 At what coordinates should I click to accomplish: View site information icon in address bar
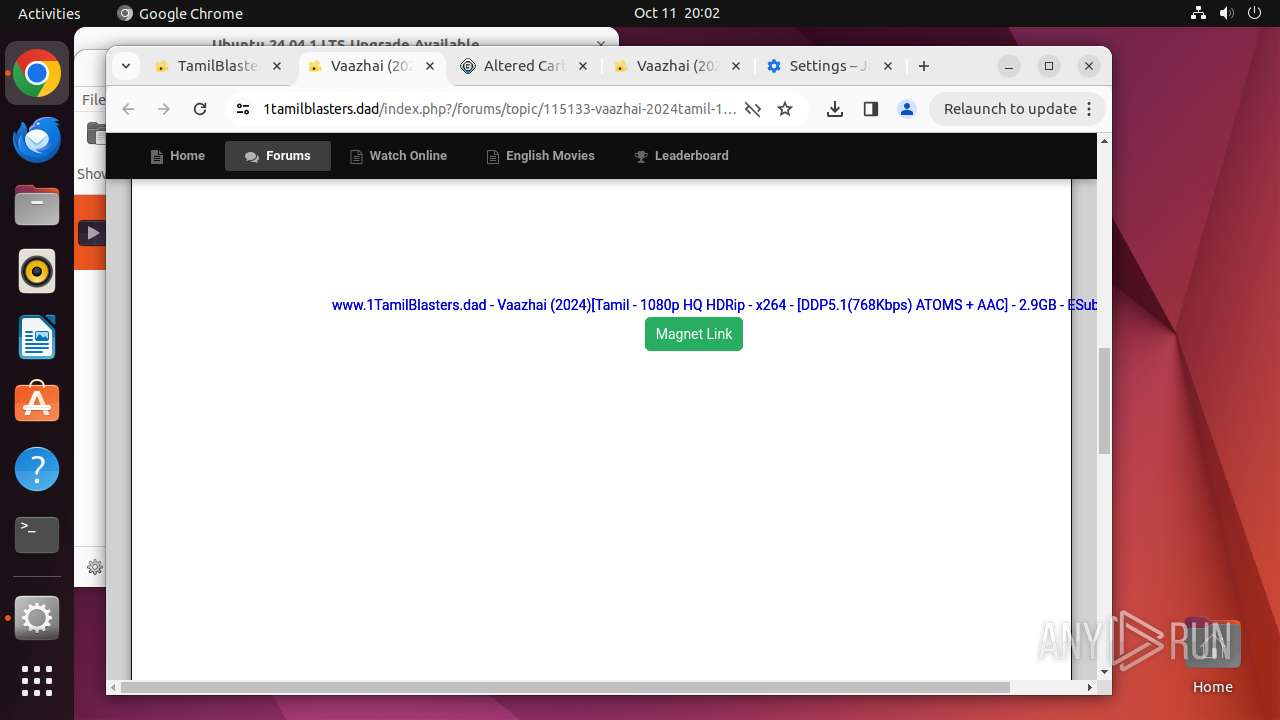pos(242,109)
